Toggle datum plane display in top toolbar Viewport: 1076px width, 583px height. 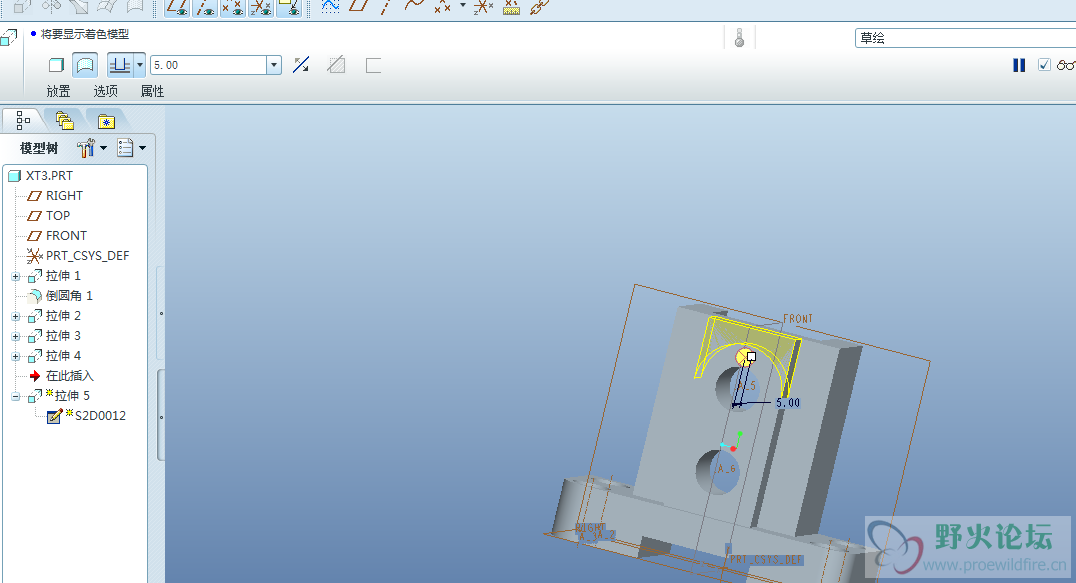tap(178, 8)
